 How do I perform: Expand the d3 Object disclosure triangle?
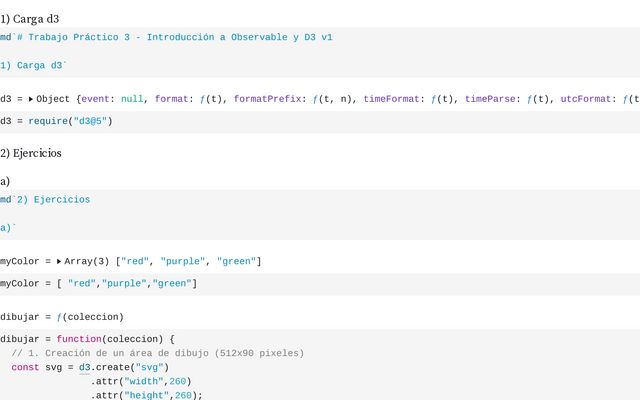pyautogui.click(x=31, y=99)
